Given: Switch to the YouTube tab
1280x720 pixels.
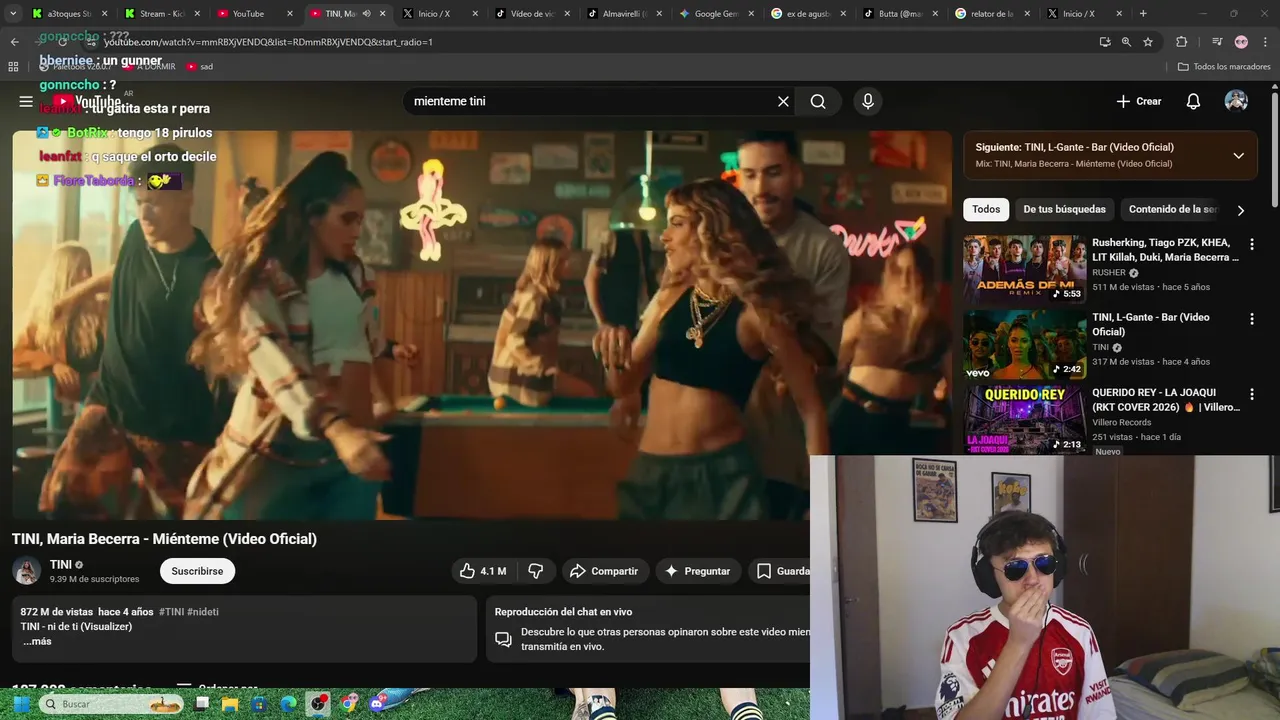Looking at the screenshot, I should click(x=253, y=14).
